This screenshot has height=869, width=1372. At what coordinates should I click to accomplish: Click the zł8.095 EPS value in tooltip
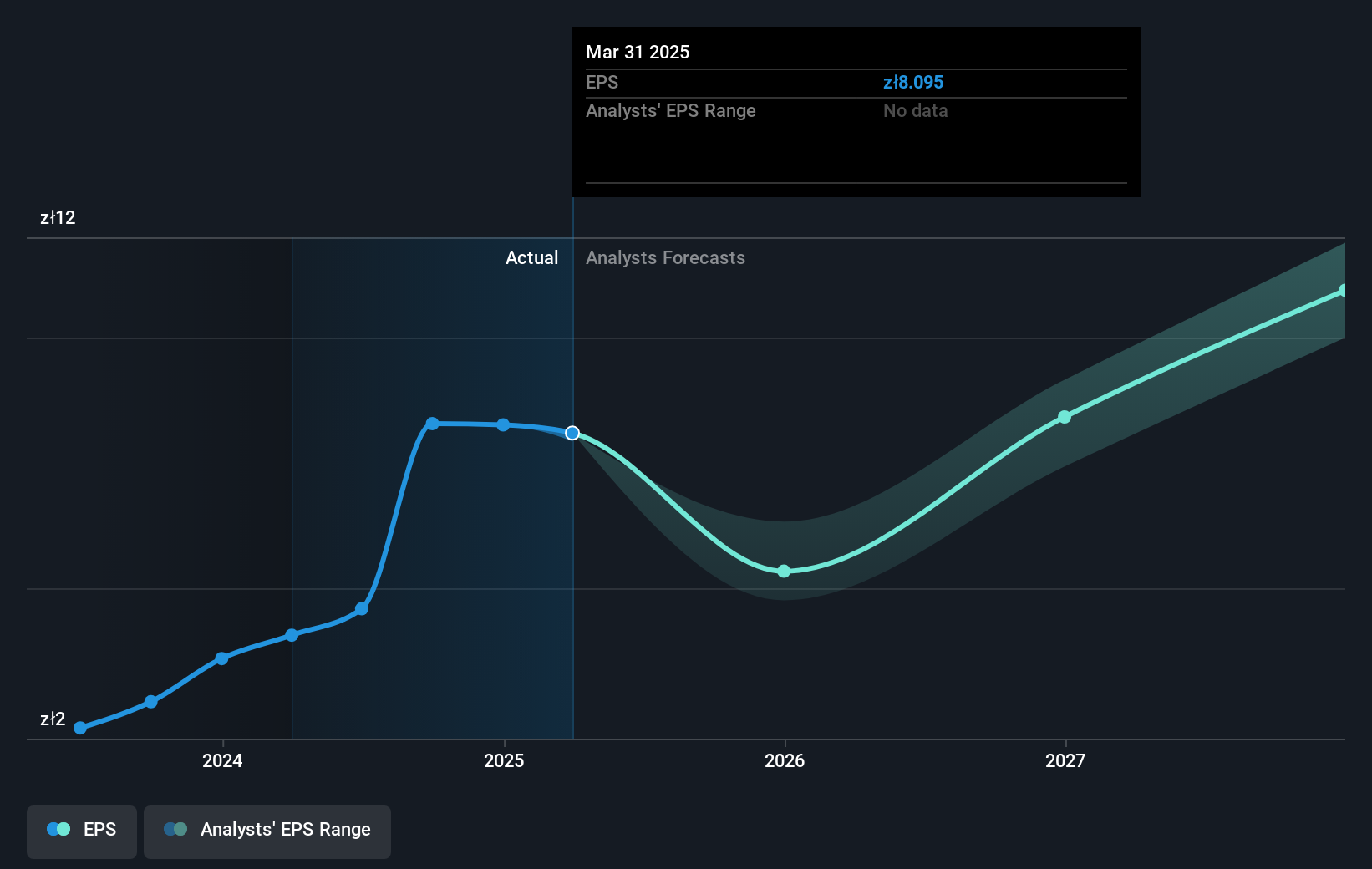point(913,83)
